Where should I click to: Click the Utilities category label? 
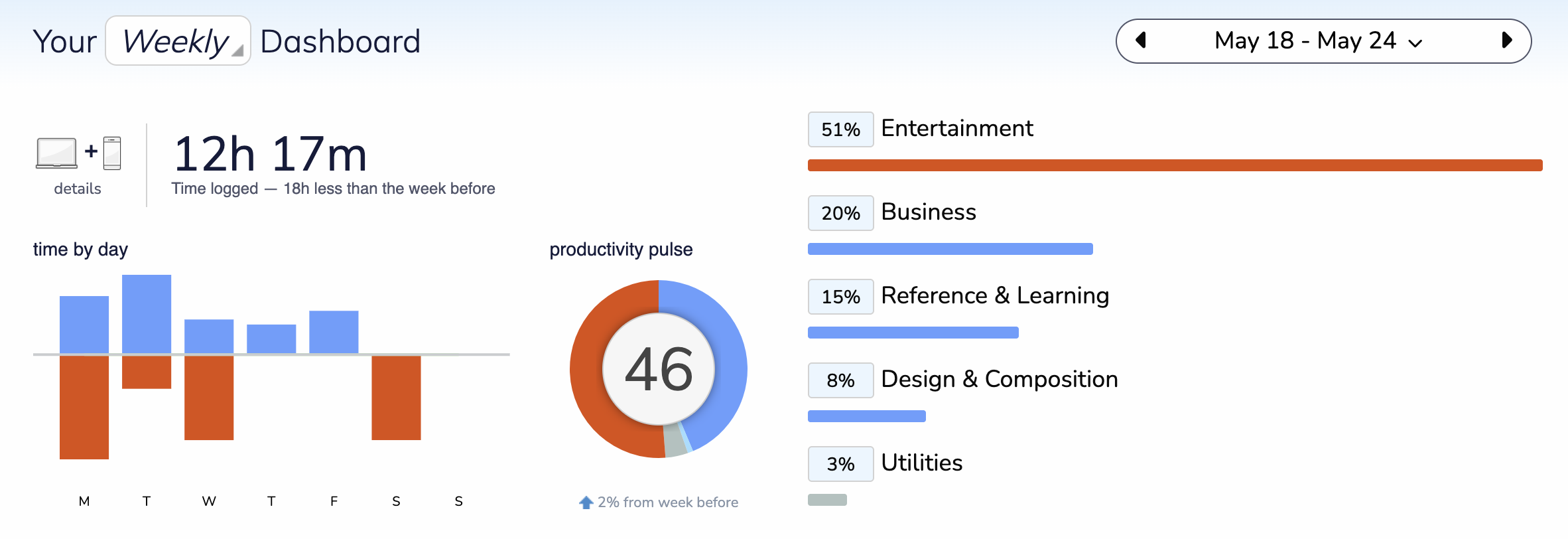pyautogui.click(x=922, y=463)
